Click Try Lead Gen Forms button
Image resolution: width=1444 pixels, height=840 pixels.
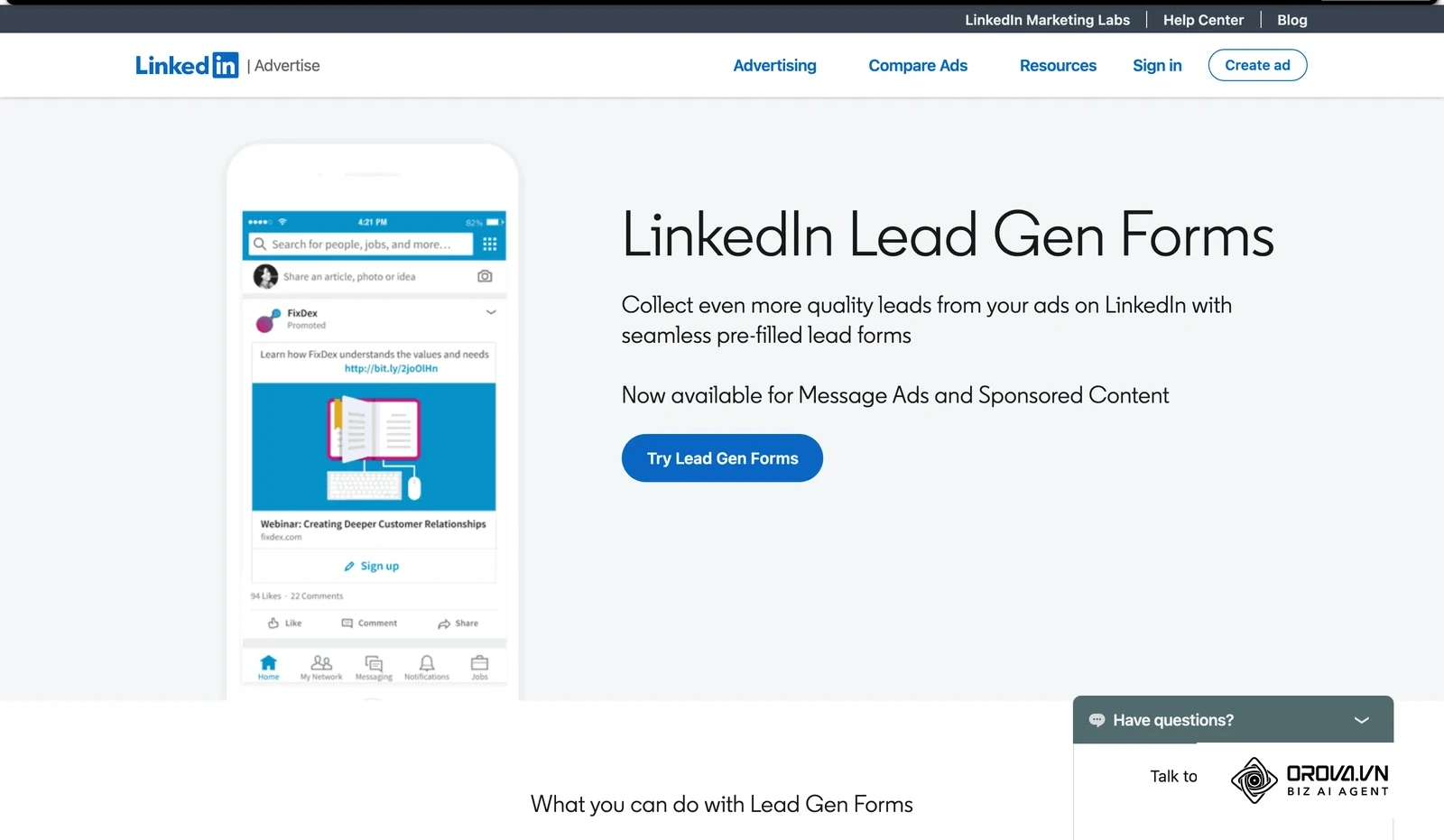tap(722, 458)
